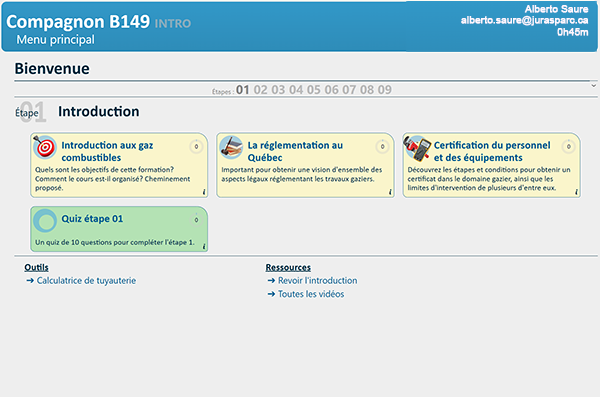600x397 pixels.
Task: Open the Introduction aux gaz combustibles lesson title
Action: (x=108, y=151)
